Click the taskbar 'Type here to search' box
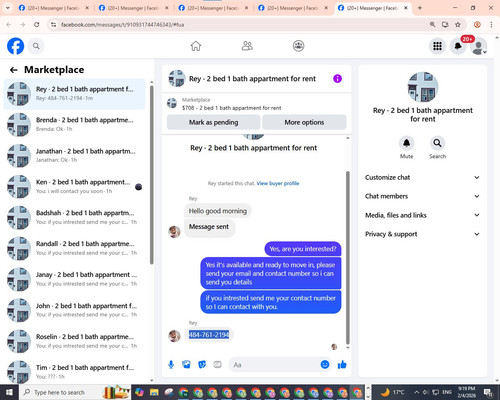 [x=74, y=392]
